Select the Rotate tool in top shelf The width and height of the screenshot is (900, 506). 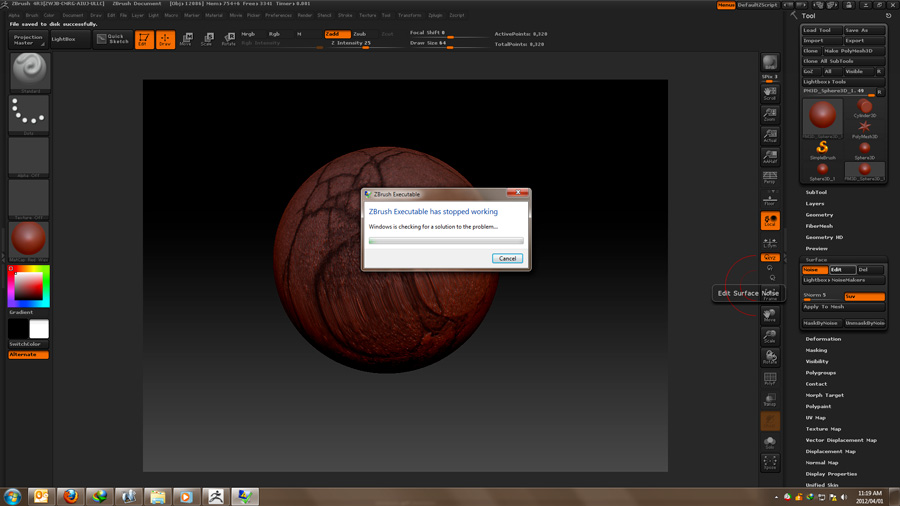228,40
